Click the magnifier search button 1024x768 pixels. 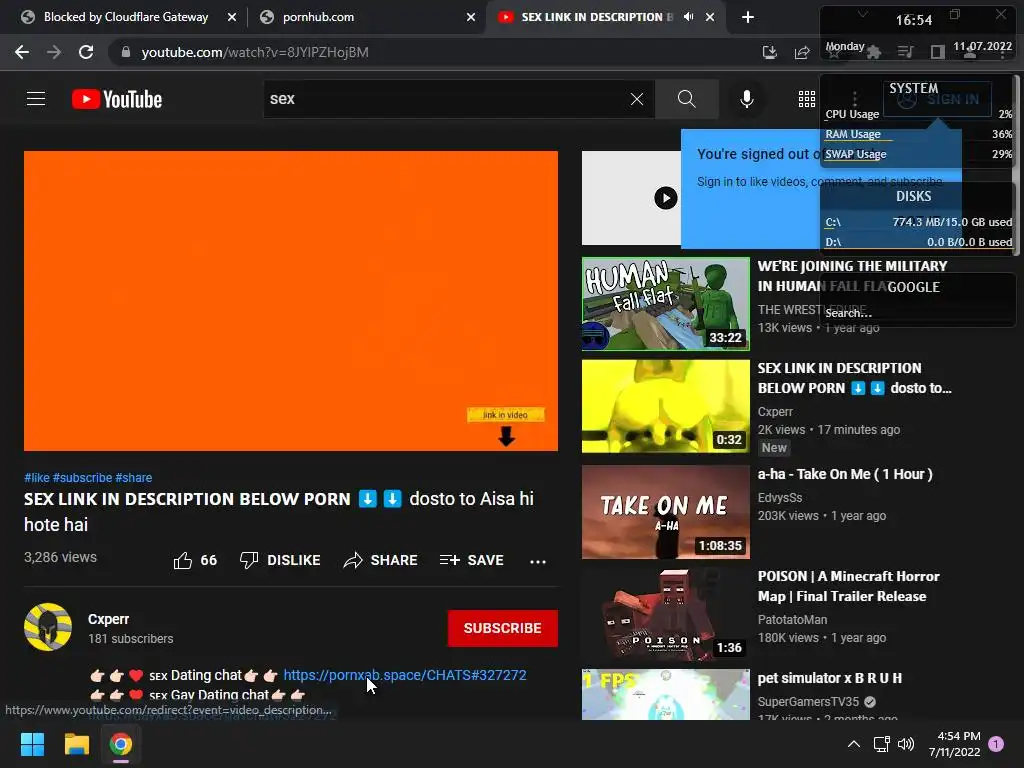686,99
